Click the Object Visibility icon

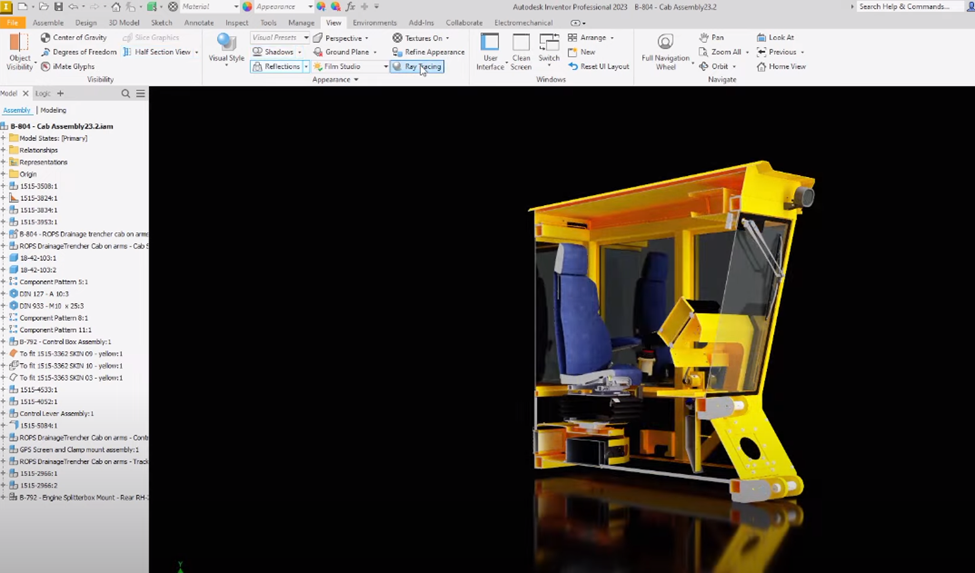pos(19,44)
